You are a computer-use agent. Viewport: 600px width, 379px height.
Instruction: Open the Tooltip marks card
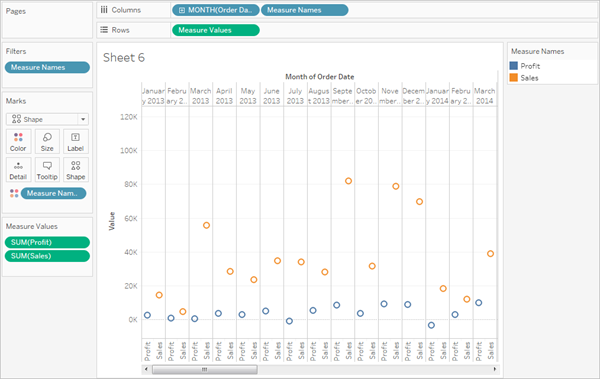tap(47, 170)
